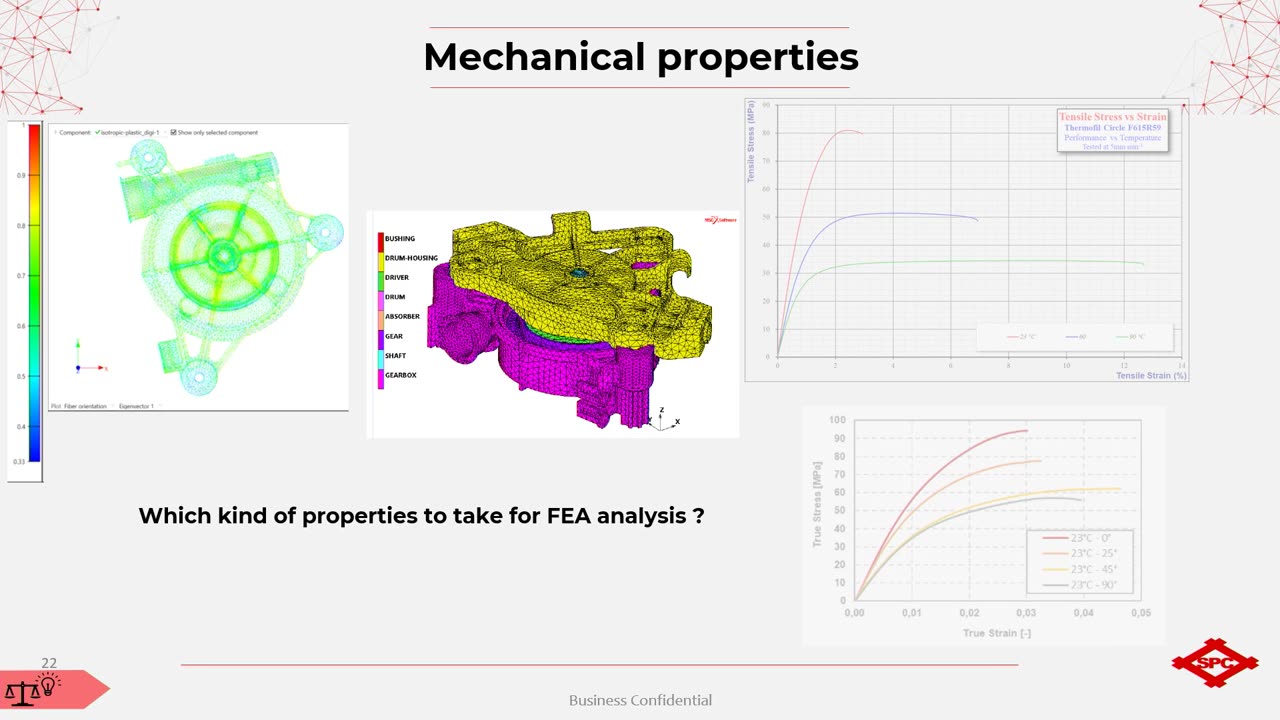This screenshot has width=1280, height=720.
Task: Select the 'BUSHING' legend label
Action: [x=400, y=239]
